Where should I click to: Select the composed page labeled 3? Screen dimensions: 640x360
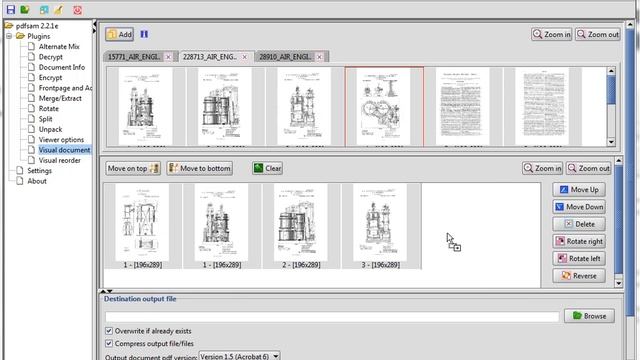click(381, 226)
